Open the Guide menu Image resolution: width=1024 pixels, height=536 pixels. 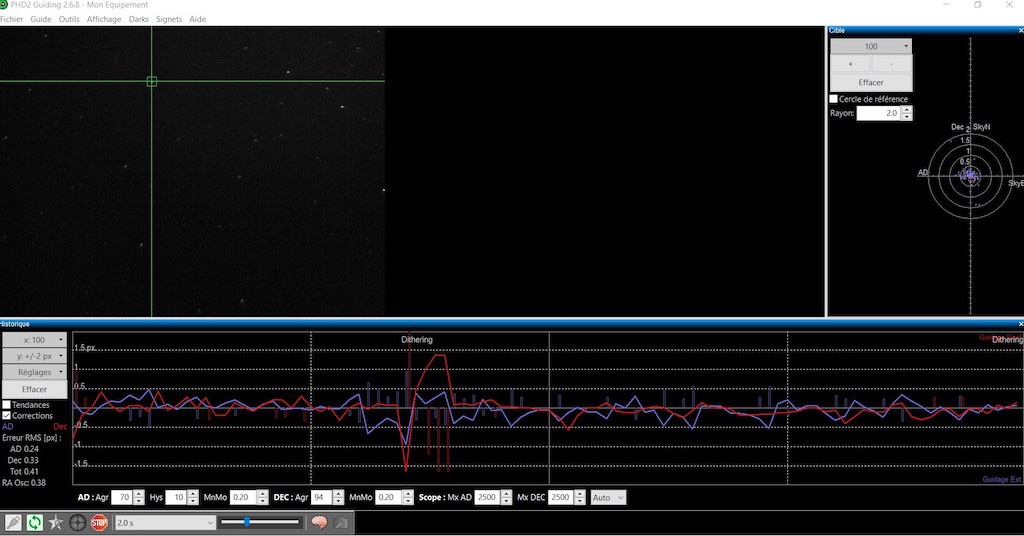click(x=40, y=19)
